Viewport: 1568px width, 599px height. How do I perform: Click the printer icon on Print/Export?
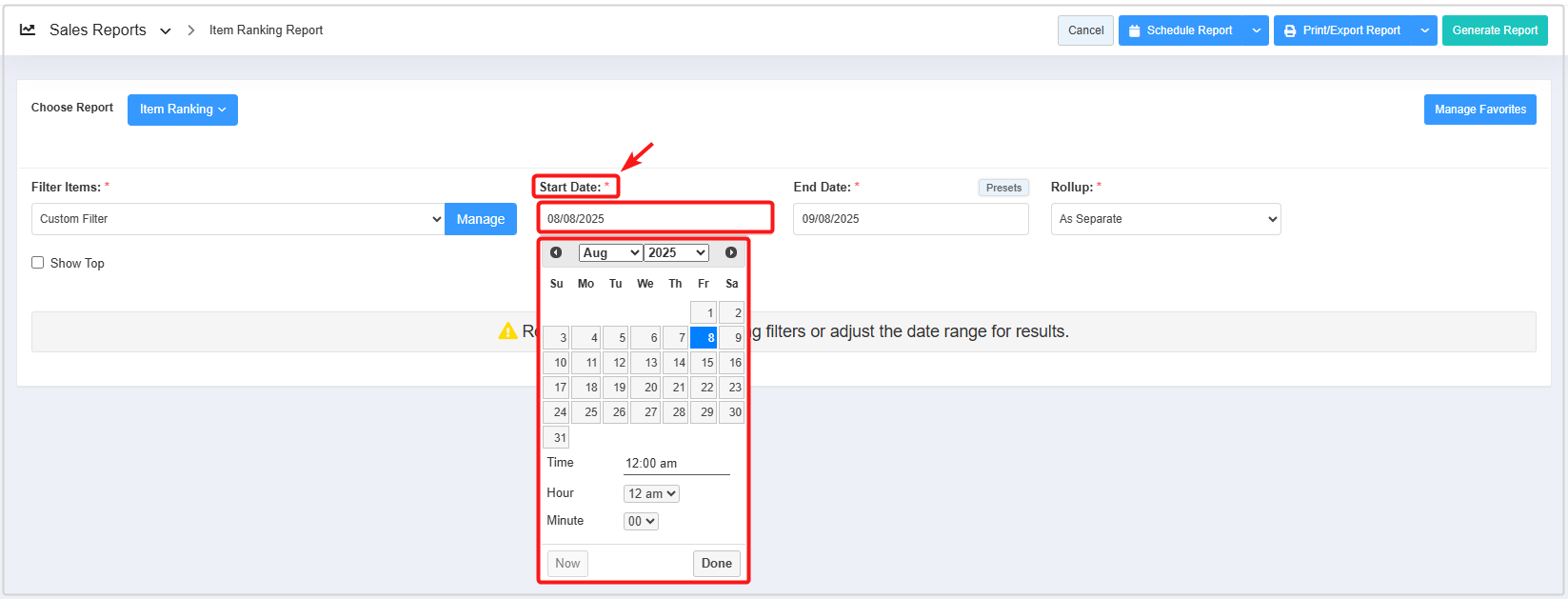pyautogui.click(x=1290, y=30)
